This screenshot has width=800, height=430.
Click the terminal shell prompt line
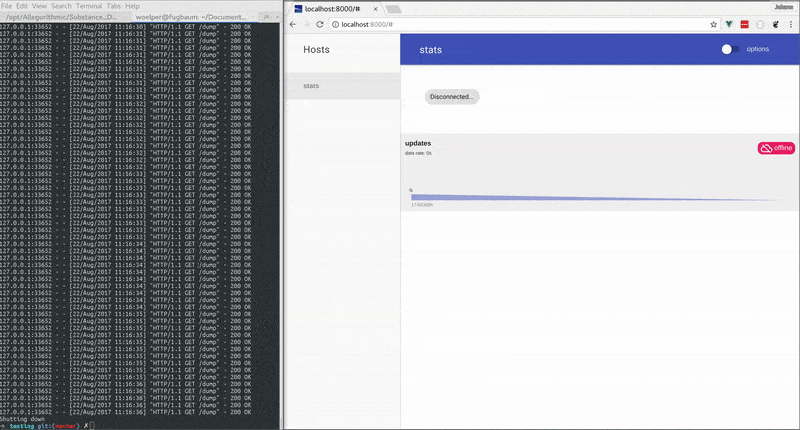point(47,426)
